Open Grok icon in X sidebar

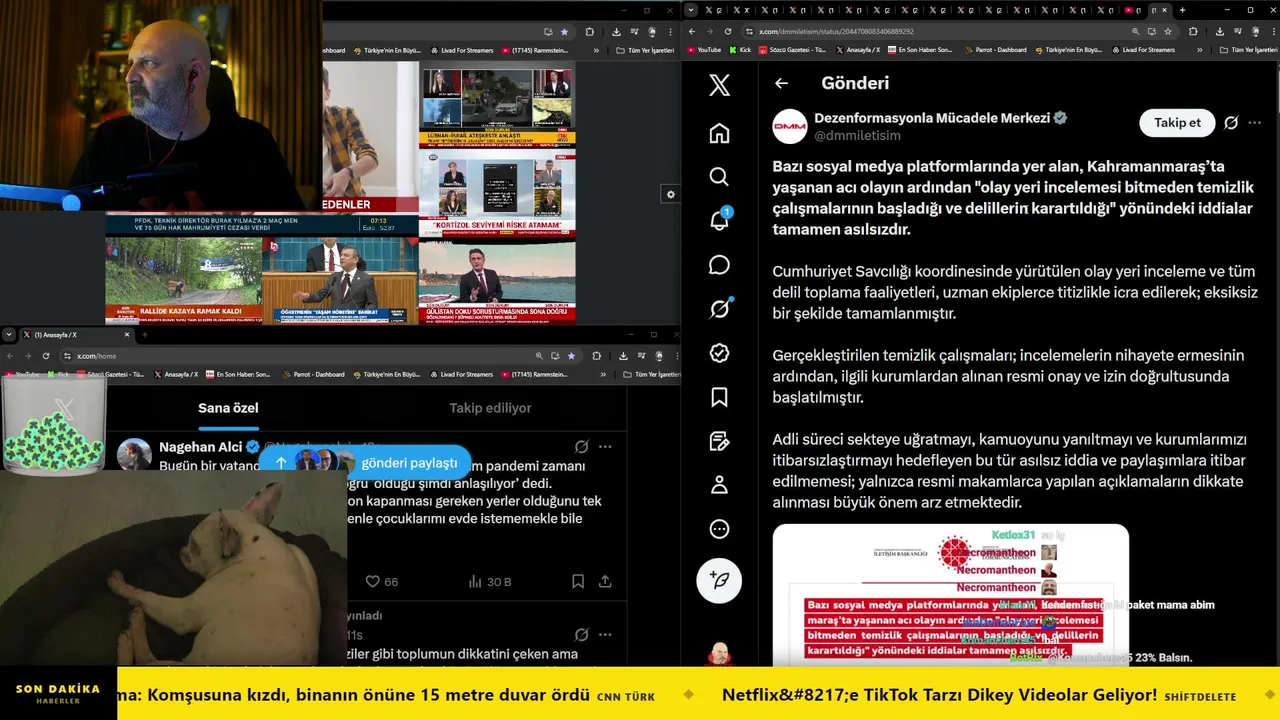point(719,309)
